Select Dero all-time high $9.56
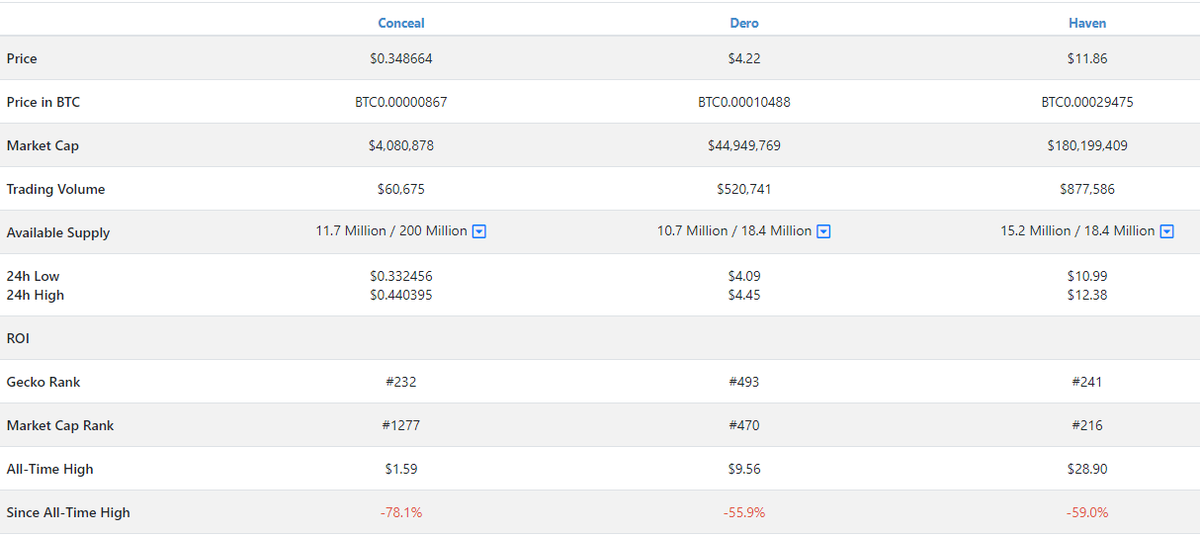This screenshot has width=1200, height=537. [x=744, y=469]
